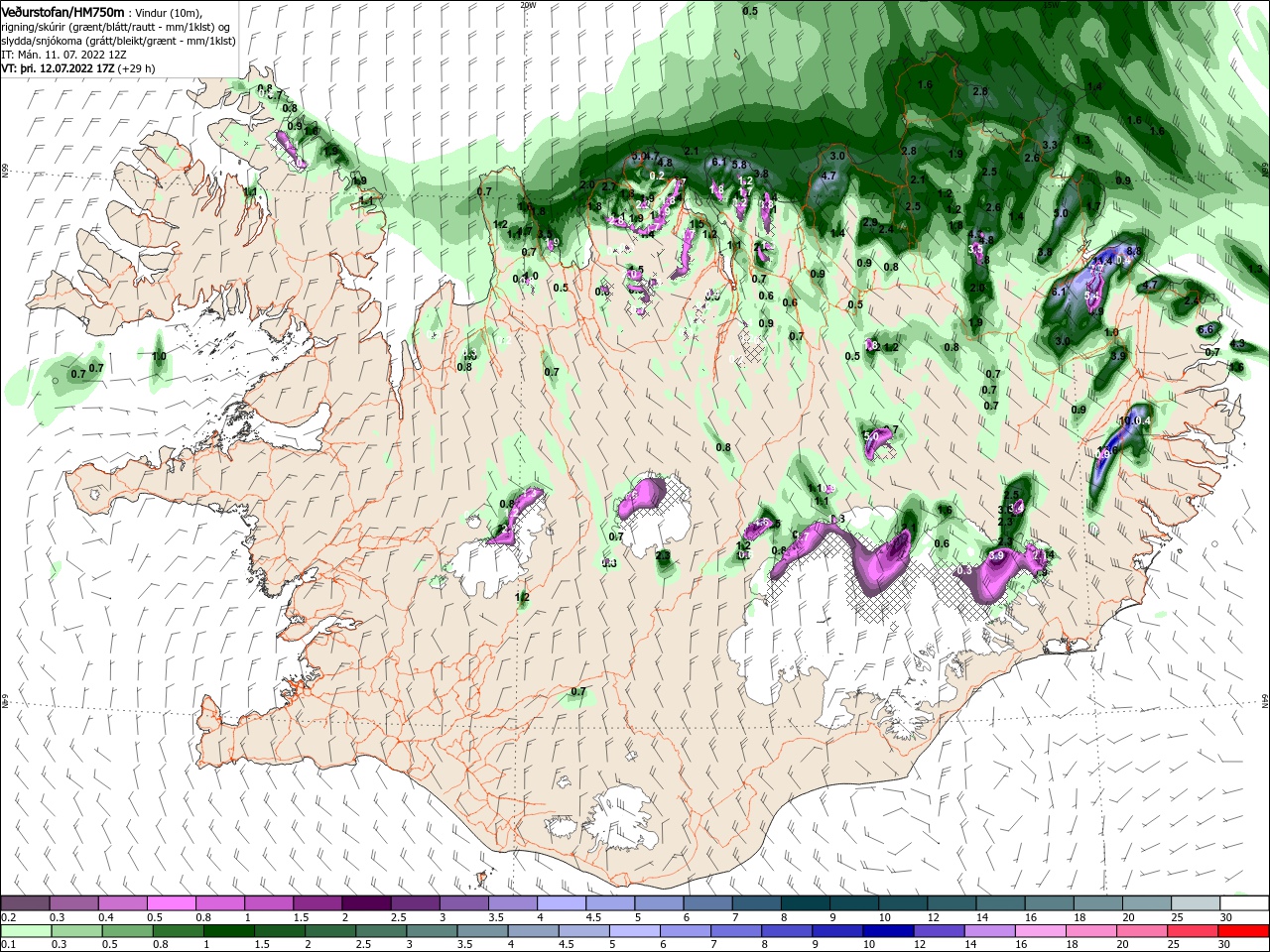Click the '20W' longitude label on the top edge
Screen dimensions: 1270x952
tap(528, 5)
